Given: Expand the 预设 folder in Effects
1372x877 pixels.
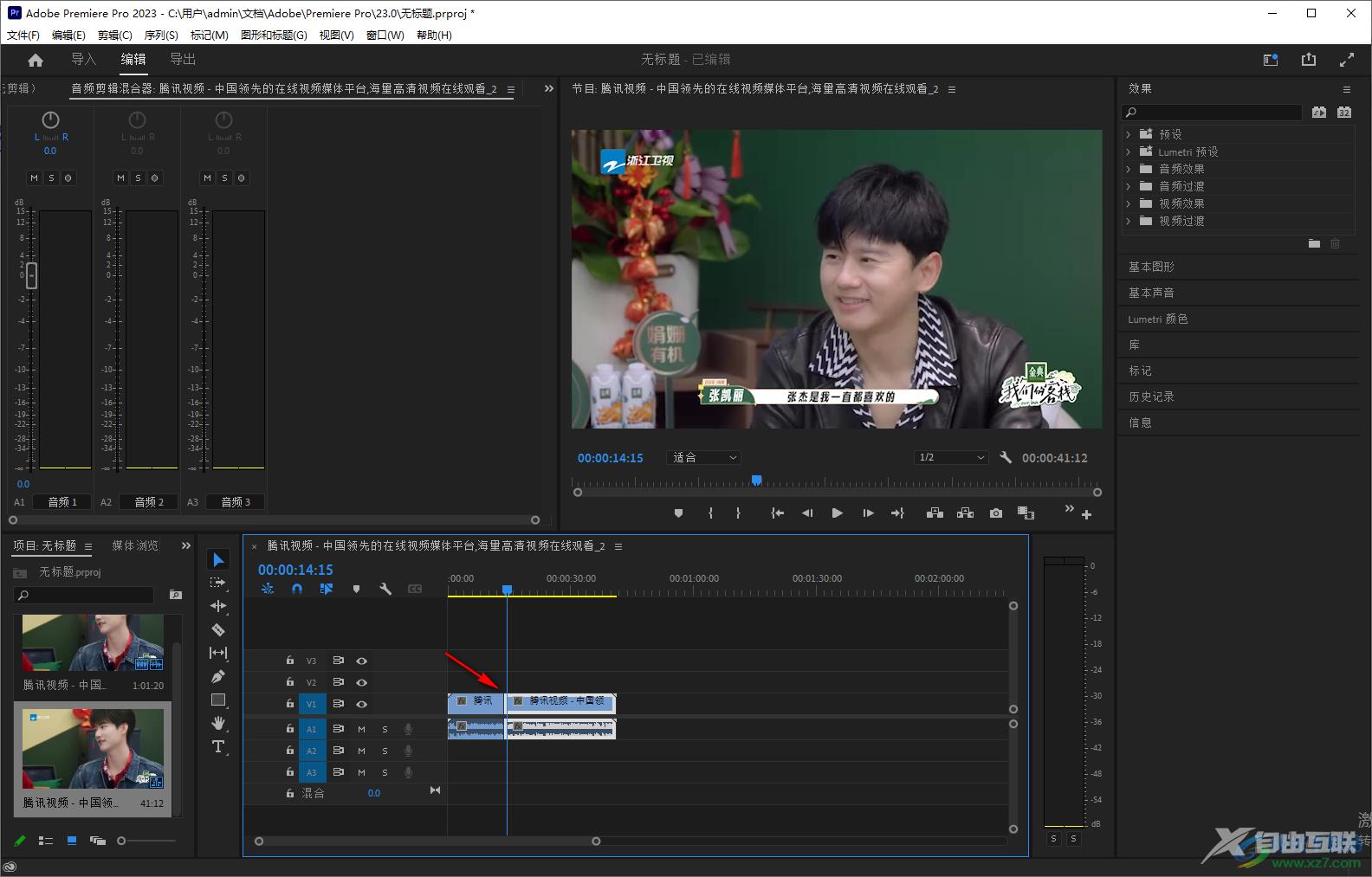Looking at the screenshot, I should coord(1129,134).
